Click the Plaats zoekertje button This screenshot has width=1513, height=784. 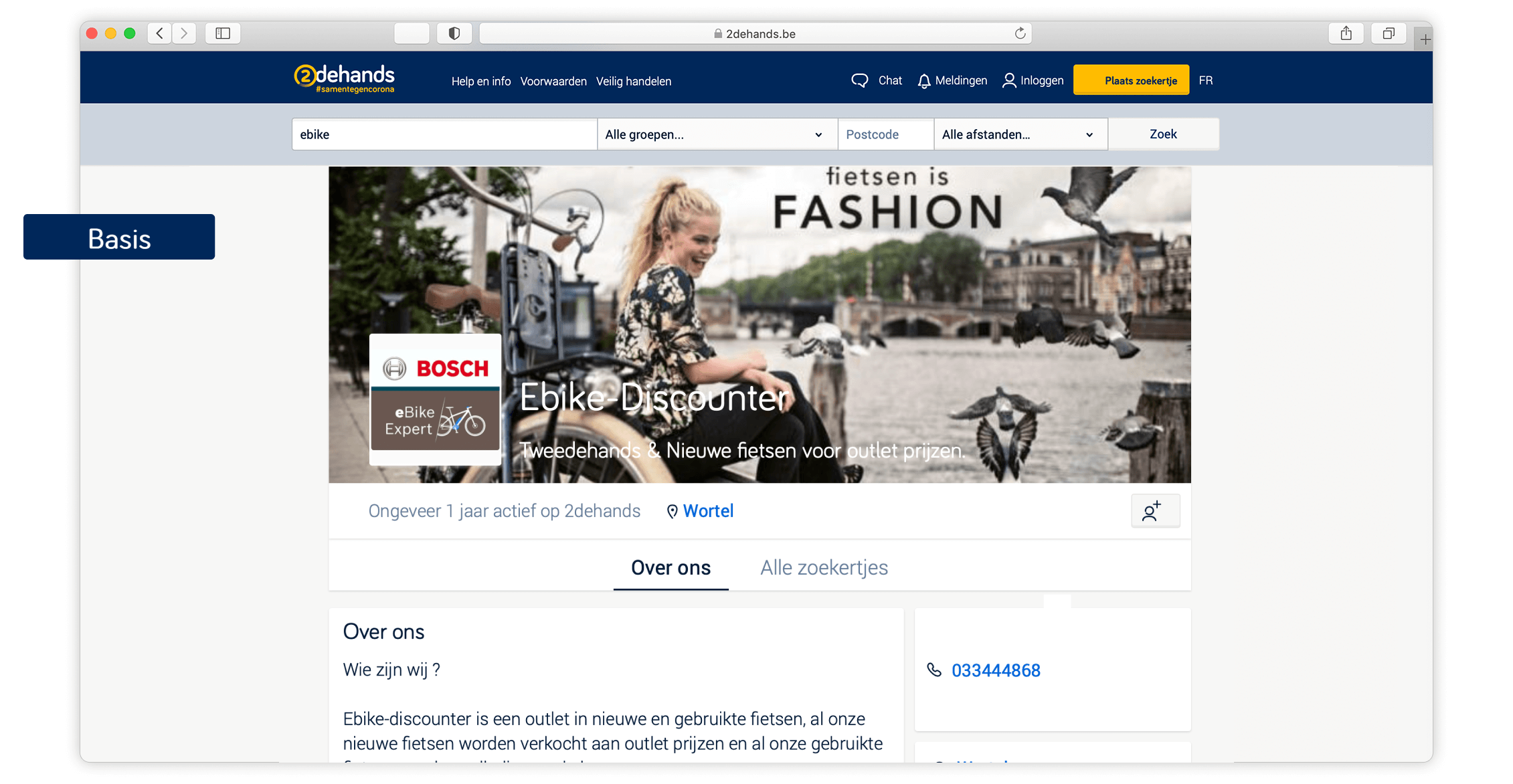(x=1131, y=80)
